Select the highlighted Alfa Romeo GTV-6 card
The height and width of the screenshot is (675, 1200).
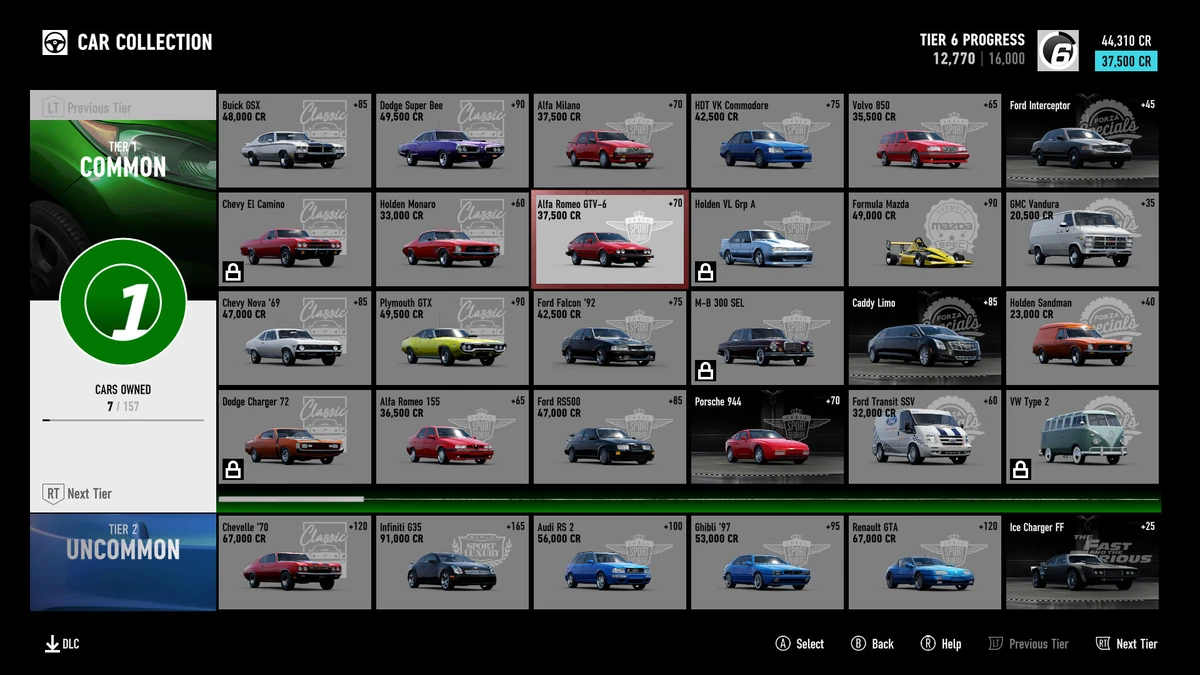point(609,239)
